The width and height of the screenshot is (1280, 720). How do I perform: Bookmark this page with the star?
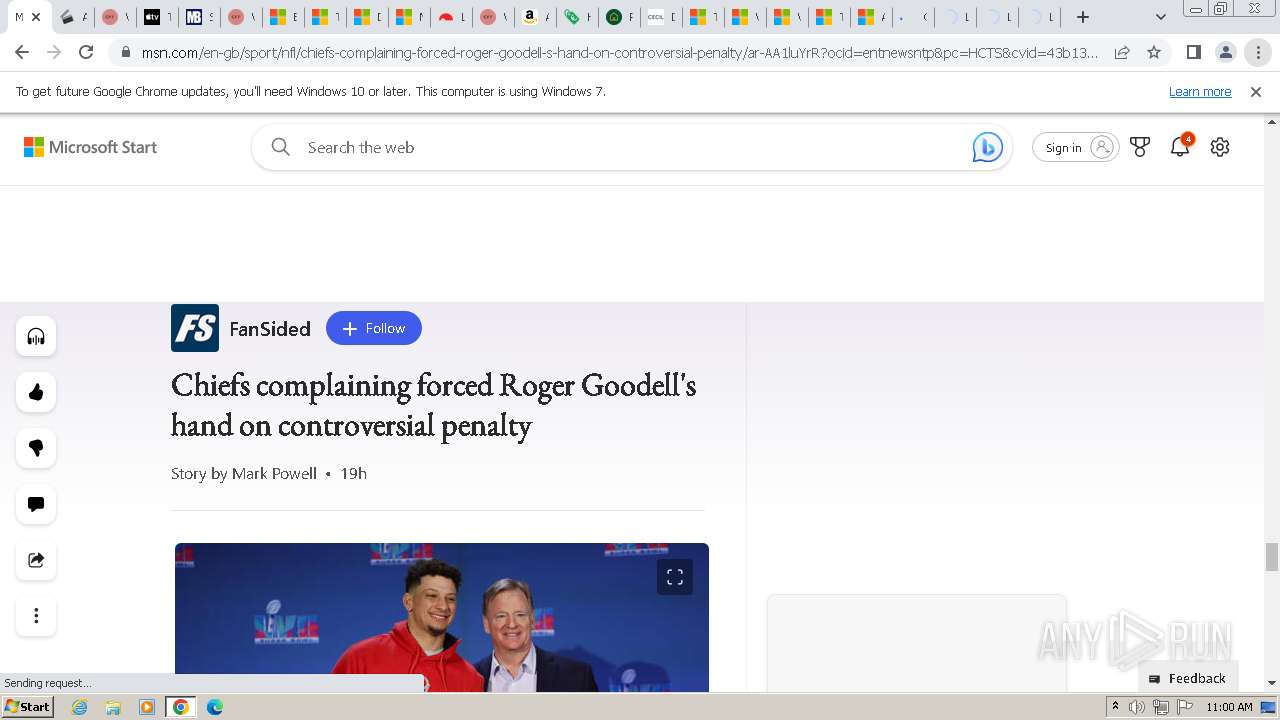pyautogui.click(x=1154, y=52)
